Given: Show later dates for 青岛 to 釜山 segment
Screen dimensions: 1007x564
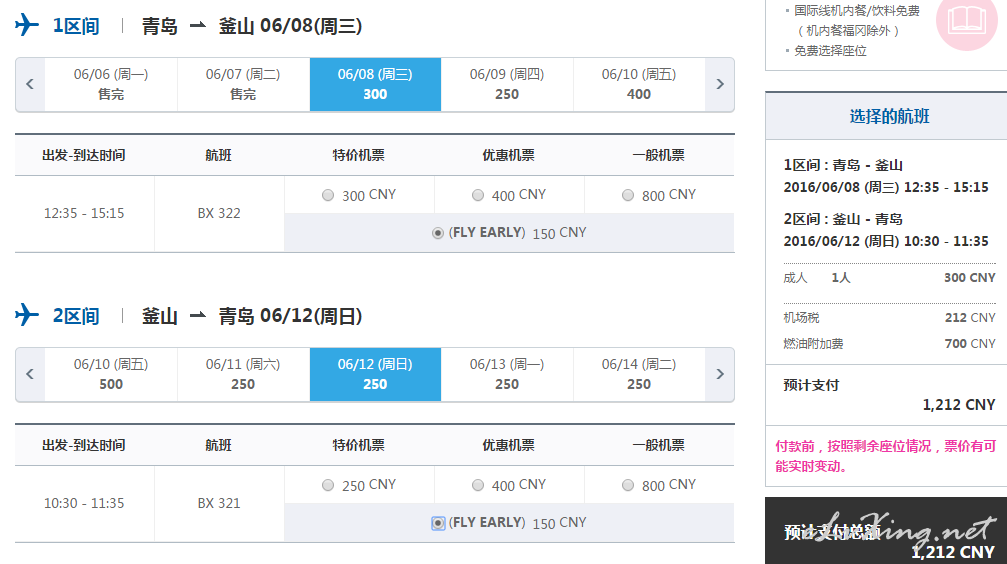Looking at the screenshot, I should coord(720,84).
